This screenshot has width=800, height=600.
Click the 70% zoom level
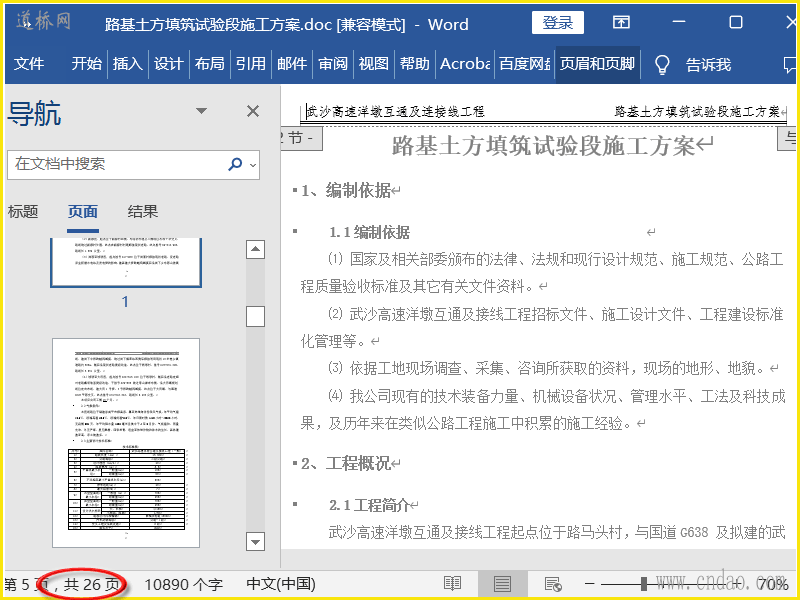[x=772, y=584]
